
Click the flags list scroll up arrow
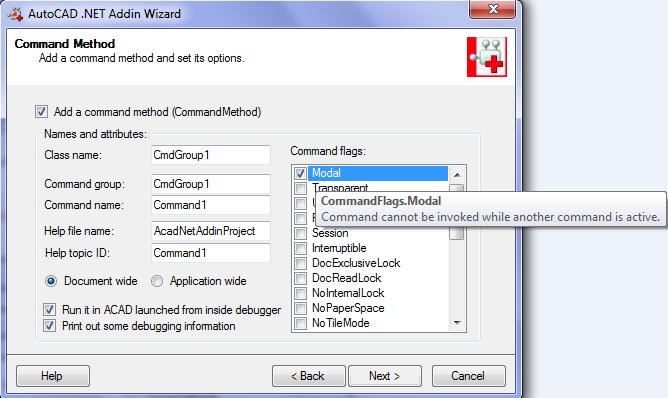point(457,175)
